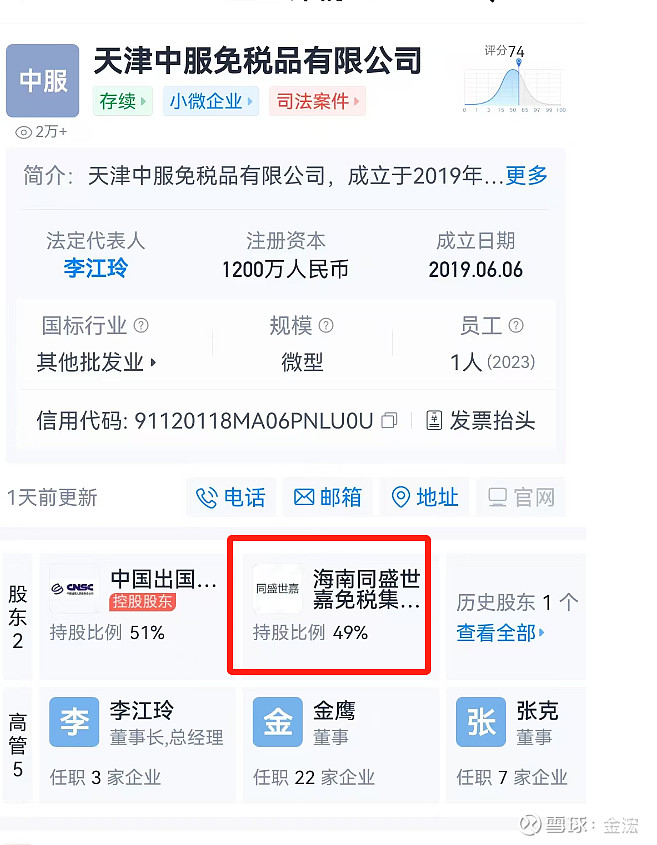Image resolution: width=657 pixels, height=845 pixels.
Task: Click the help icon beside 国标行业
Action: click(x=141, y=325)
